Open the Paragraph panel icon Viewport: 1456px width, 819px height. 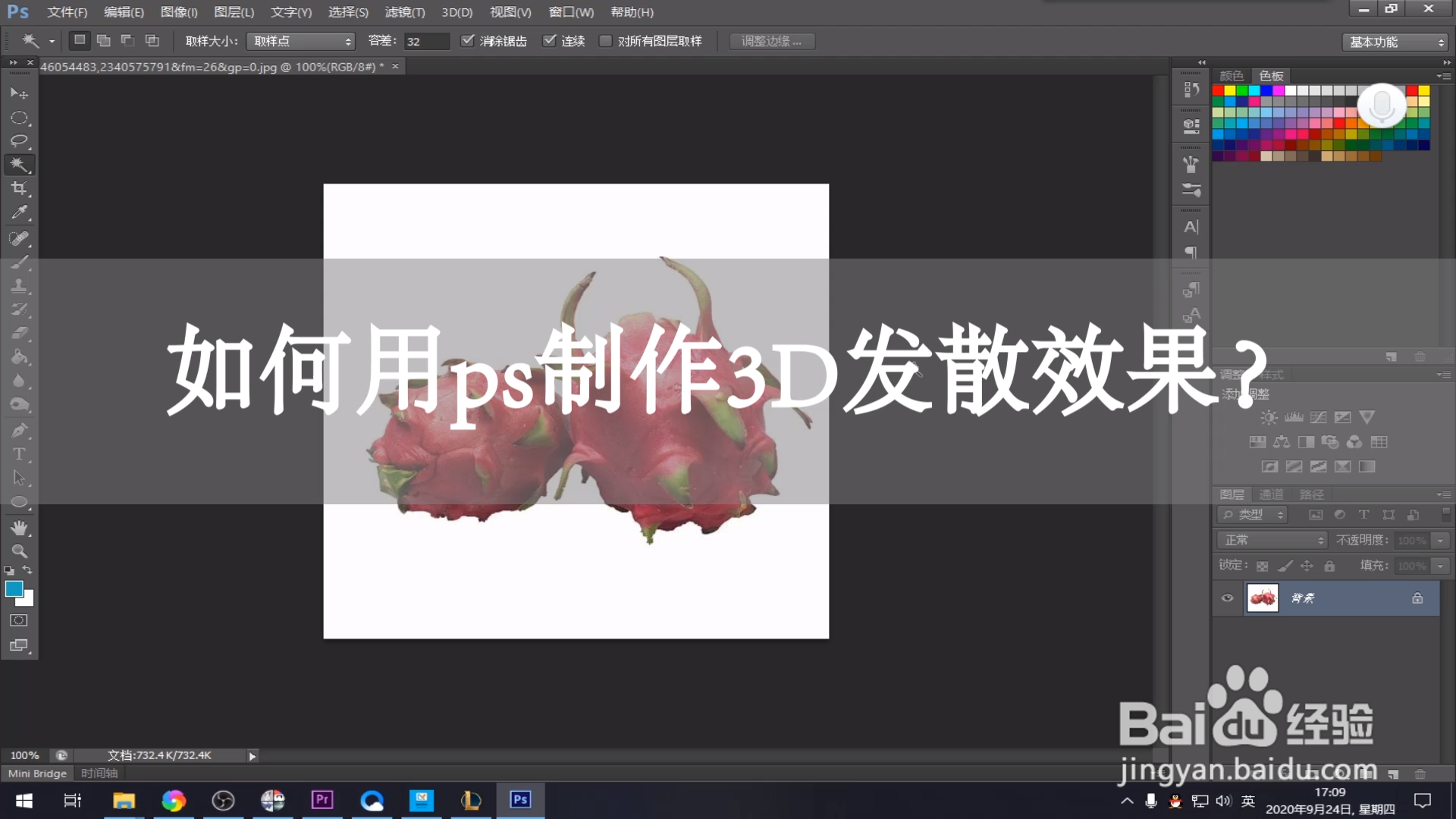(1191, 253)
